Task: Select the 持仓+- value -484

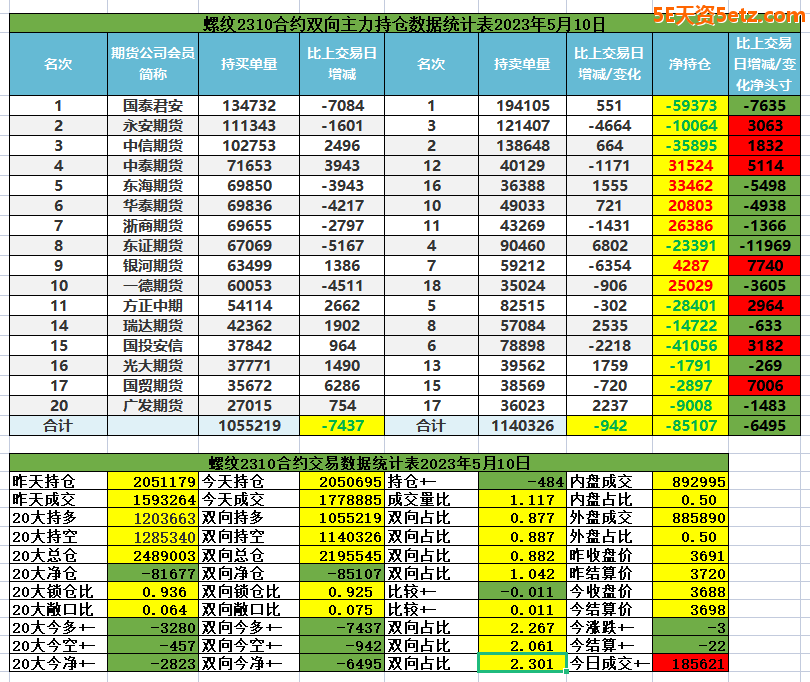Action: coord(523,482)
